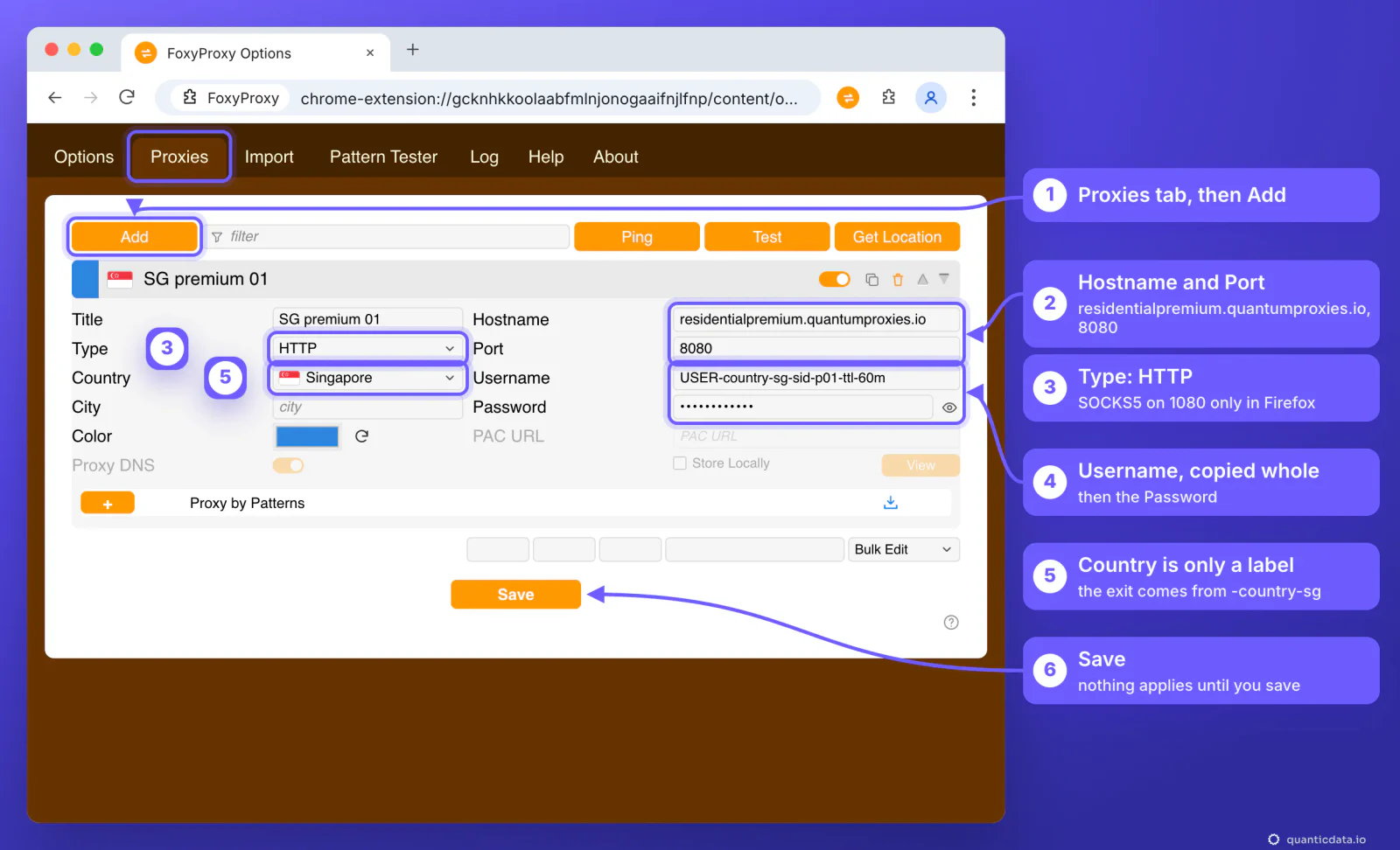Click the import patterns download icon
This screenshot has height=850, width=1400.
(x=891, y=503)
